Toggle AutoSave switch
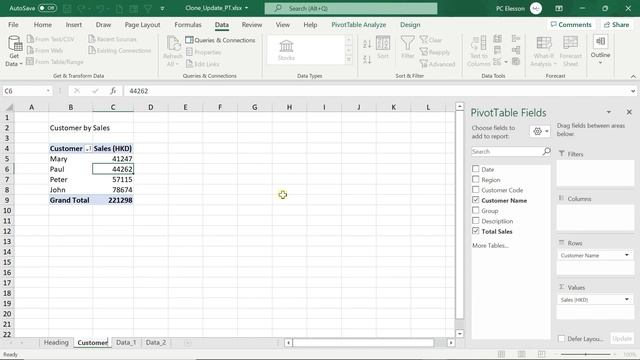The width and height of the screenshot is (640, 360). pyautogui.click(x=47, y=8)
